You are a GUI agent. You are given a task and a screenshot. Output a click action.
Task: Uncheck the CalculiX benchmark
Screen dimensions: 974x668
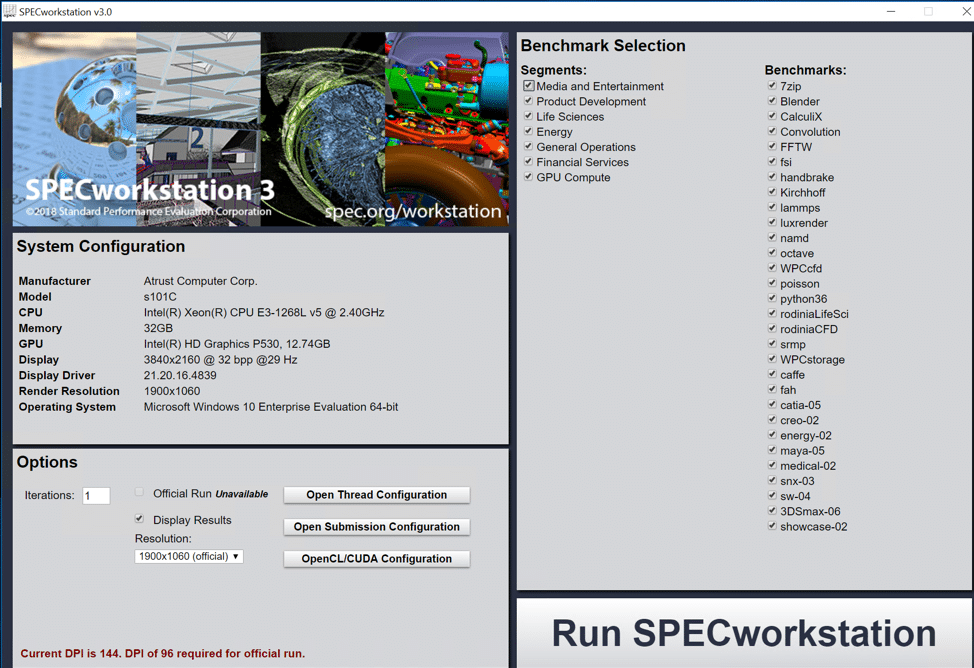pyautogui.click(x=772, y=116)
